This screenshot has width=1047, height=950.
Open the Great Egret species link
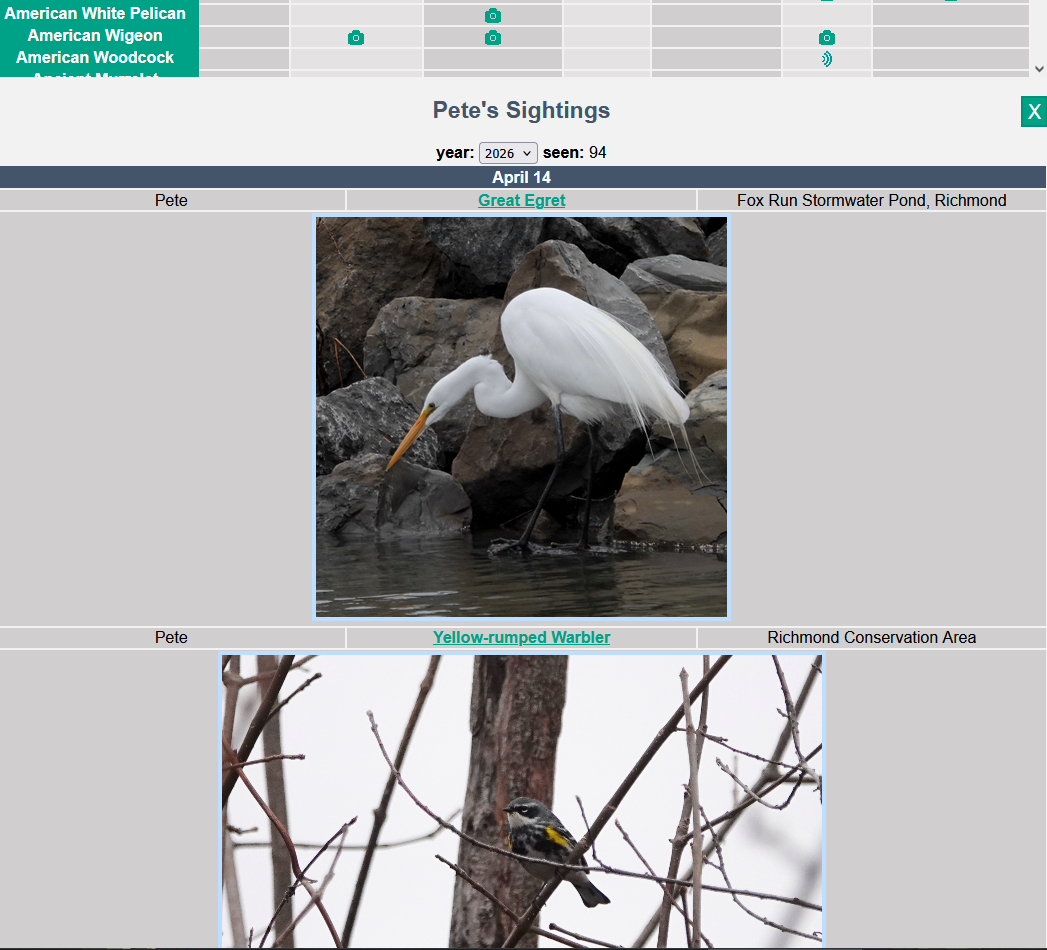point(521,200)
